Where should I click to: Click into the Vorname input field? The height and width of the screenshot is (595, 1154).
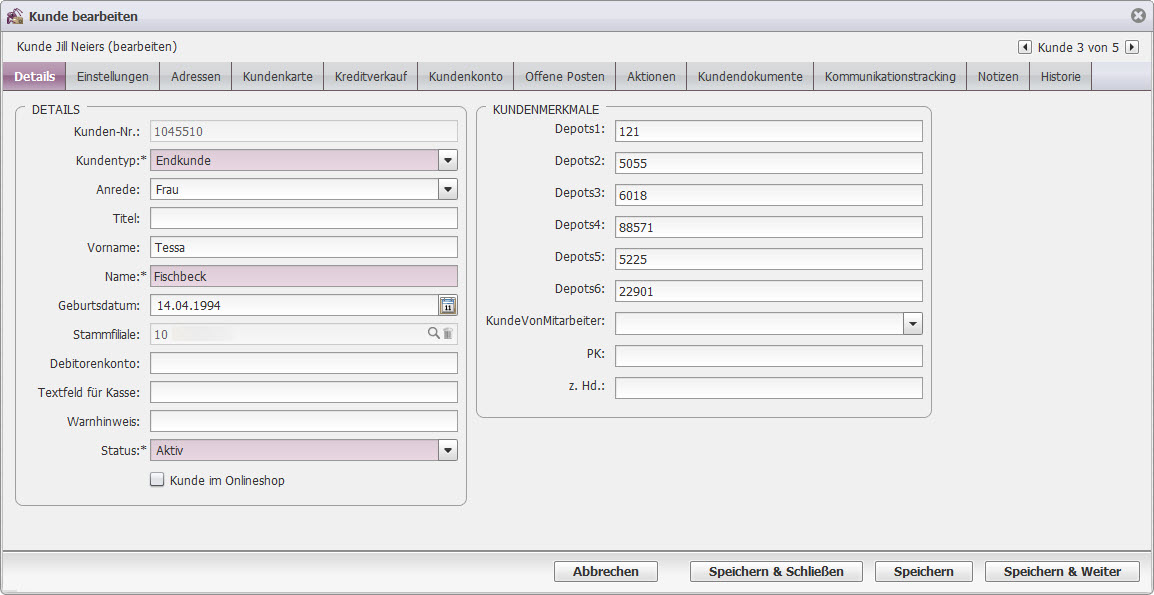pos(303,247)
